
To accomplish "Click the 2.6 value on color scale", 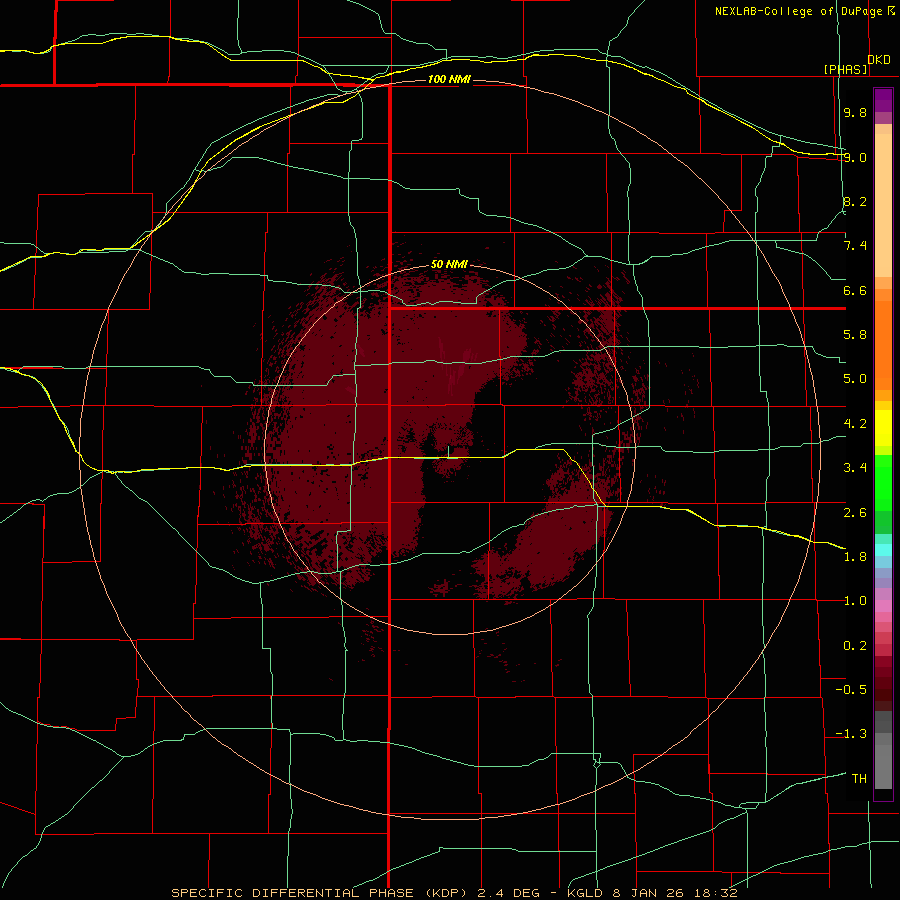I will tap(855, 513).
